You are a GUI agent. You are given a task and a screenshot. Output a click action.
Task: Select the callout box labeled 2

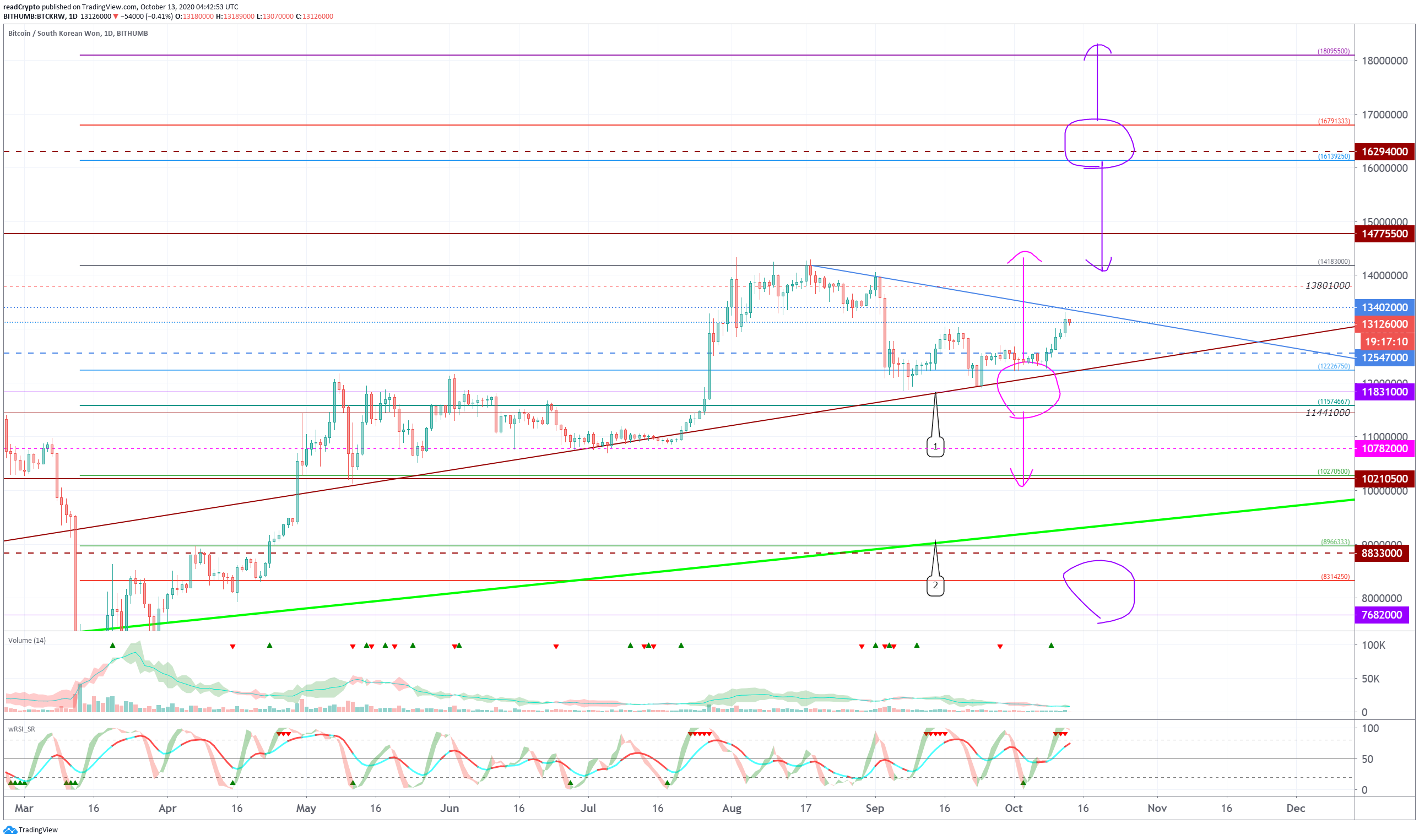pyautogui.click(x=935, y=586)
